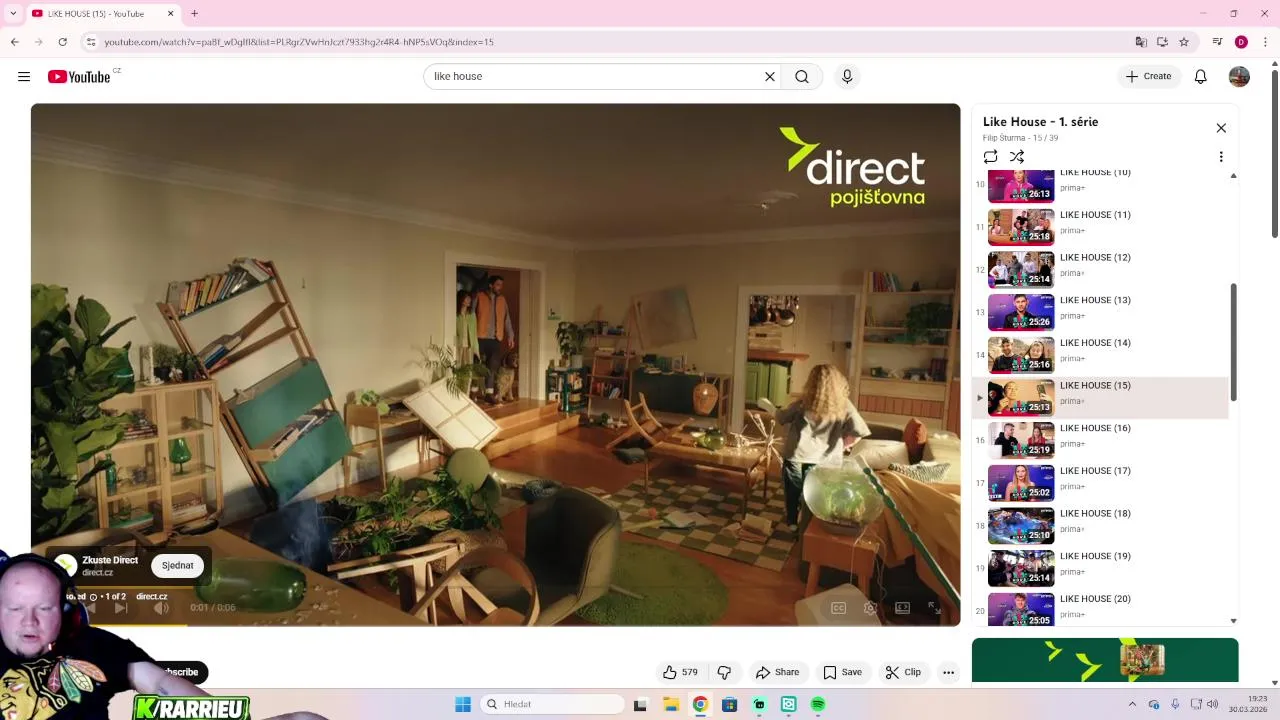
Task: Start voice search with the microphone
Action: [847, 77]
